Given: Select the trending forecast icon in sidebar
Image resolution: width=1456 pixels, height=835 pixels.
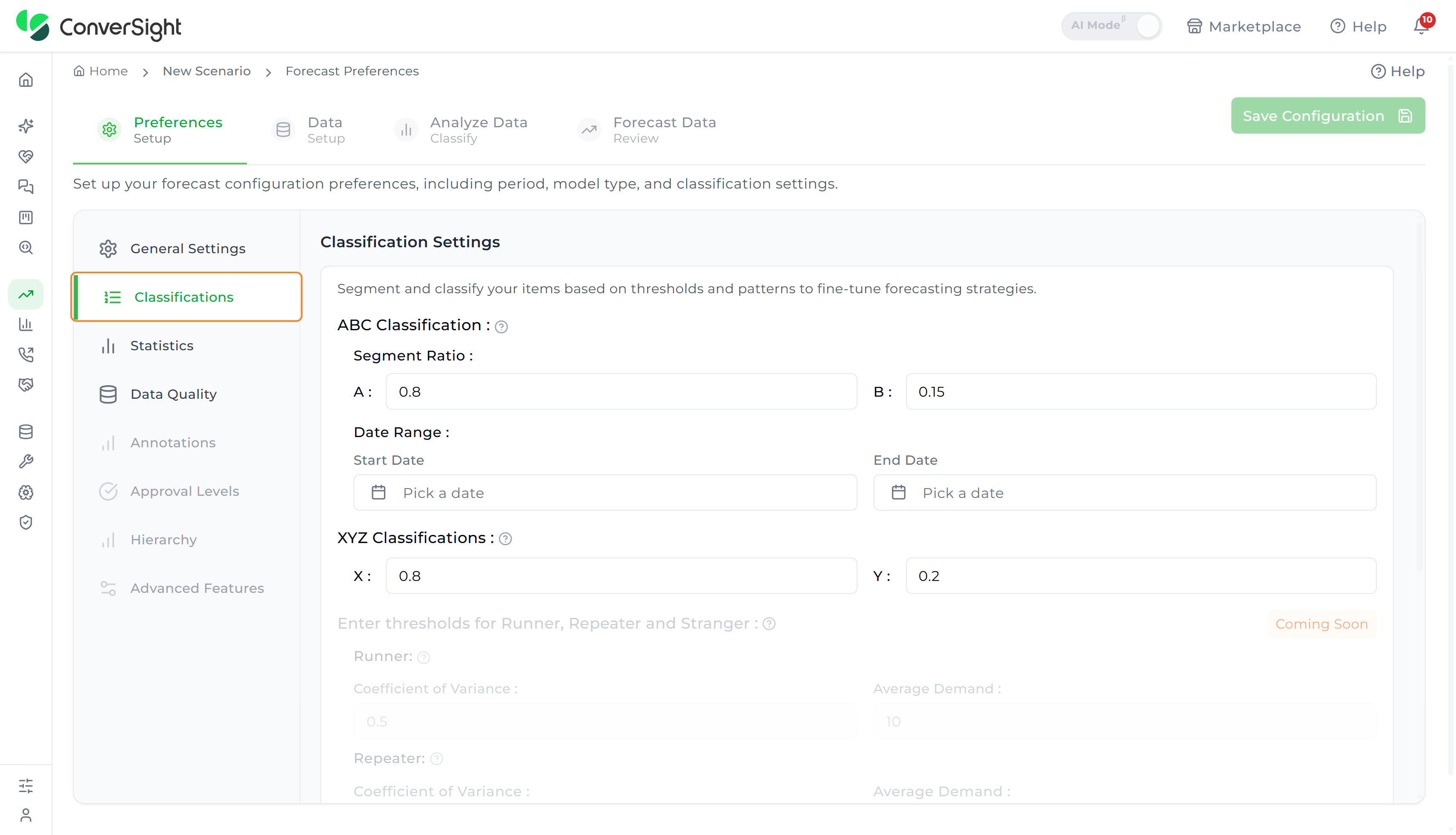Looking at the screenshot, I should point(26,294).
